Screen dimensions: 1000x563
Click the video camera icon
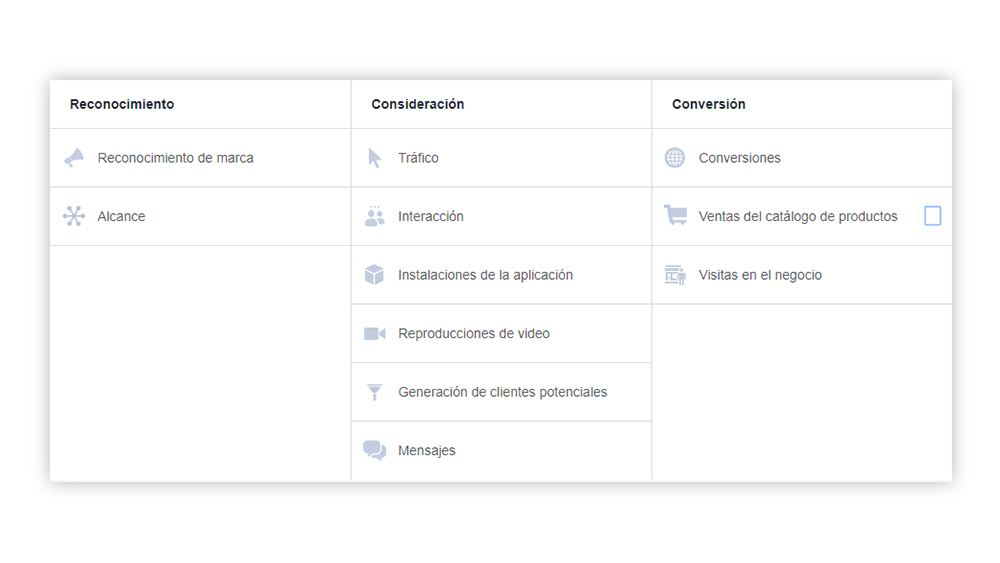pyautogui.click(x=374, y=333)
